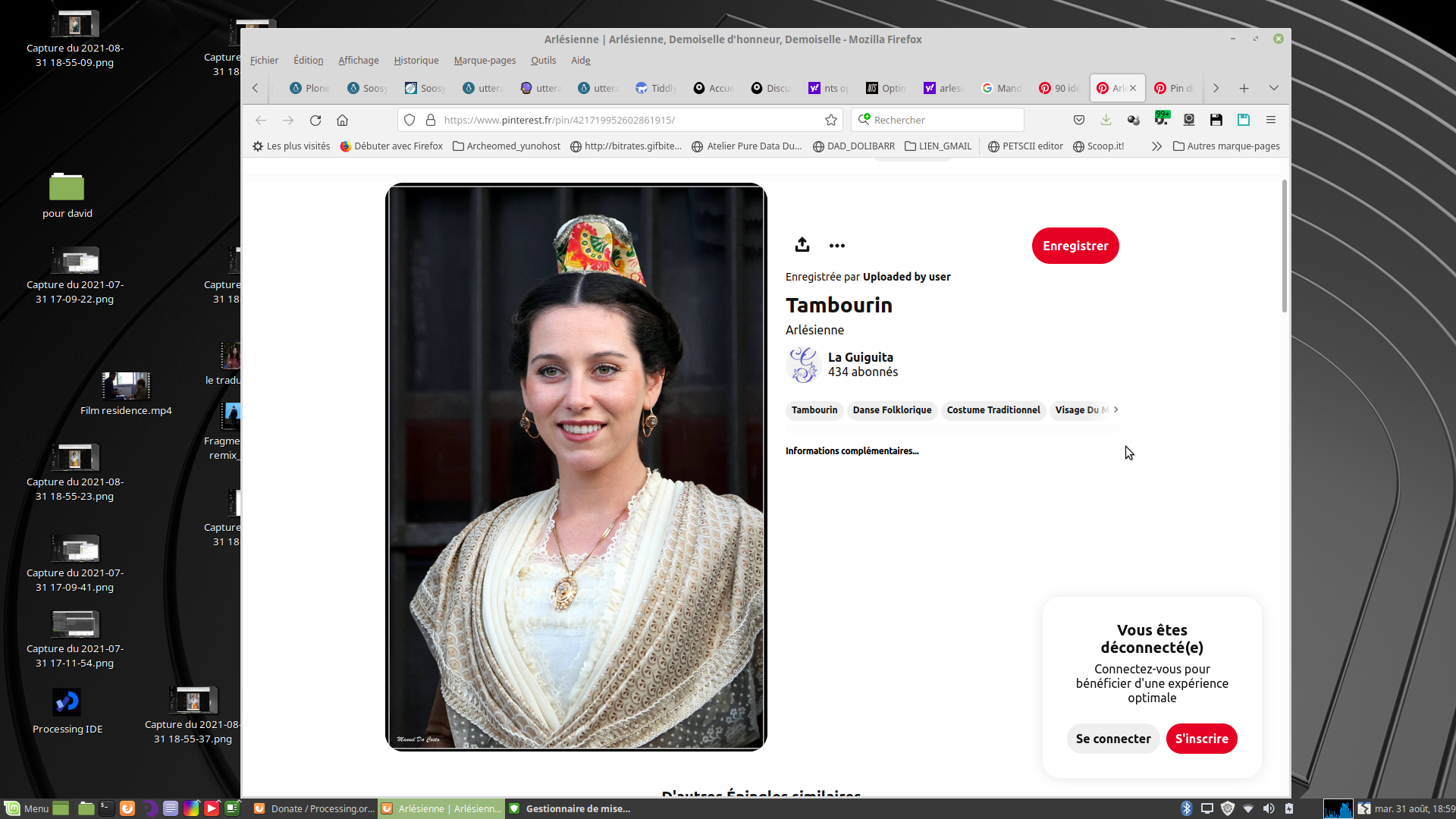Open Informations complémentaires link
Image resolution: width=1456 pixels, height=819 pixels.
point(852,451)
